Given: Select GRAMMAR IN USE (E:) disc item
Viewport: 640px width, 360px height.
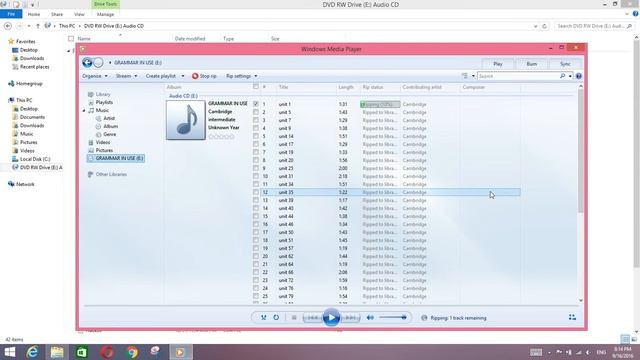Looking at the screenshot, I should 116,158.
